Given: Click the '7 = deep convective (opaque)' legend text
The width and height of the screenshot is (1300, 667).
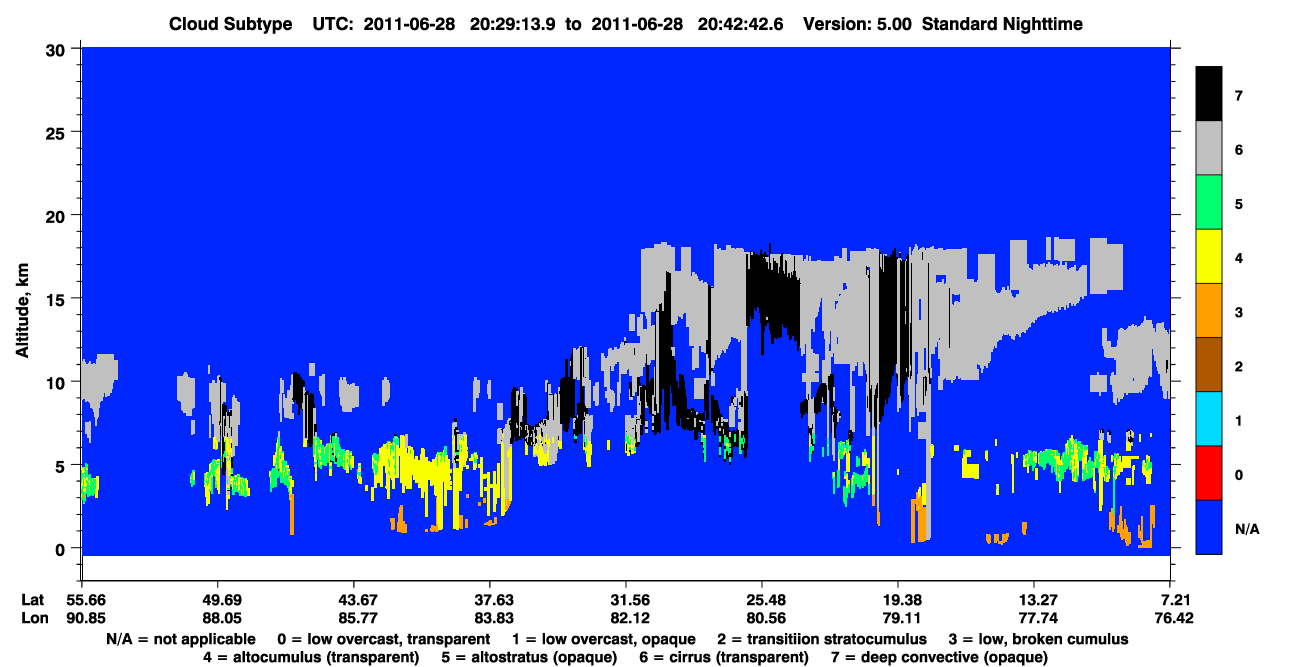Looking at the screenshot, I should click(940, 657).
